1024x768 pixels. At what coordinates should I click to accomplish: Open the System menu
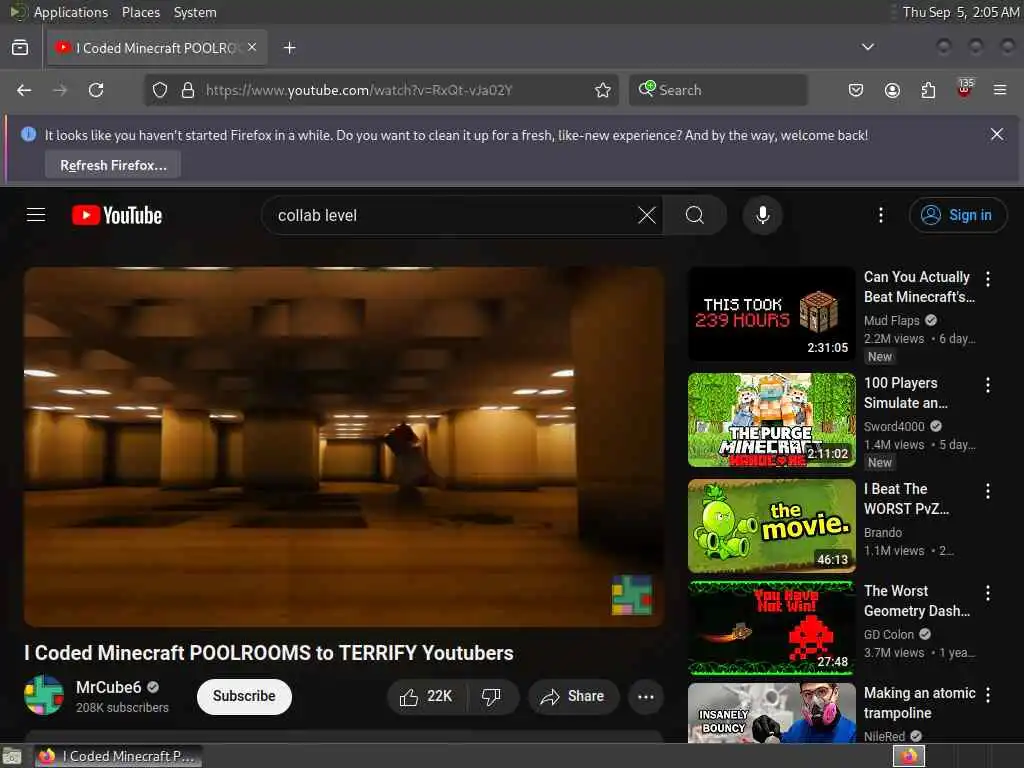(195, 12)
